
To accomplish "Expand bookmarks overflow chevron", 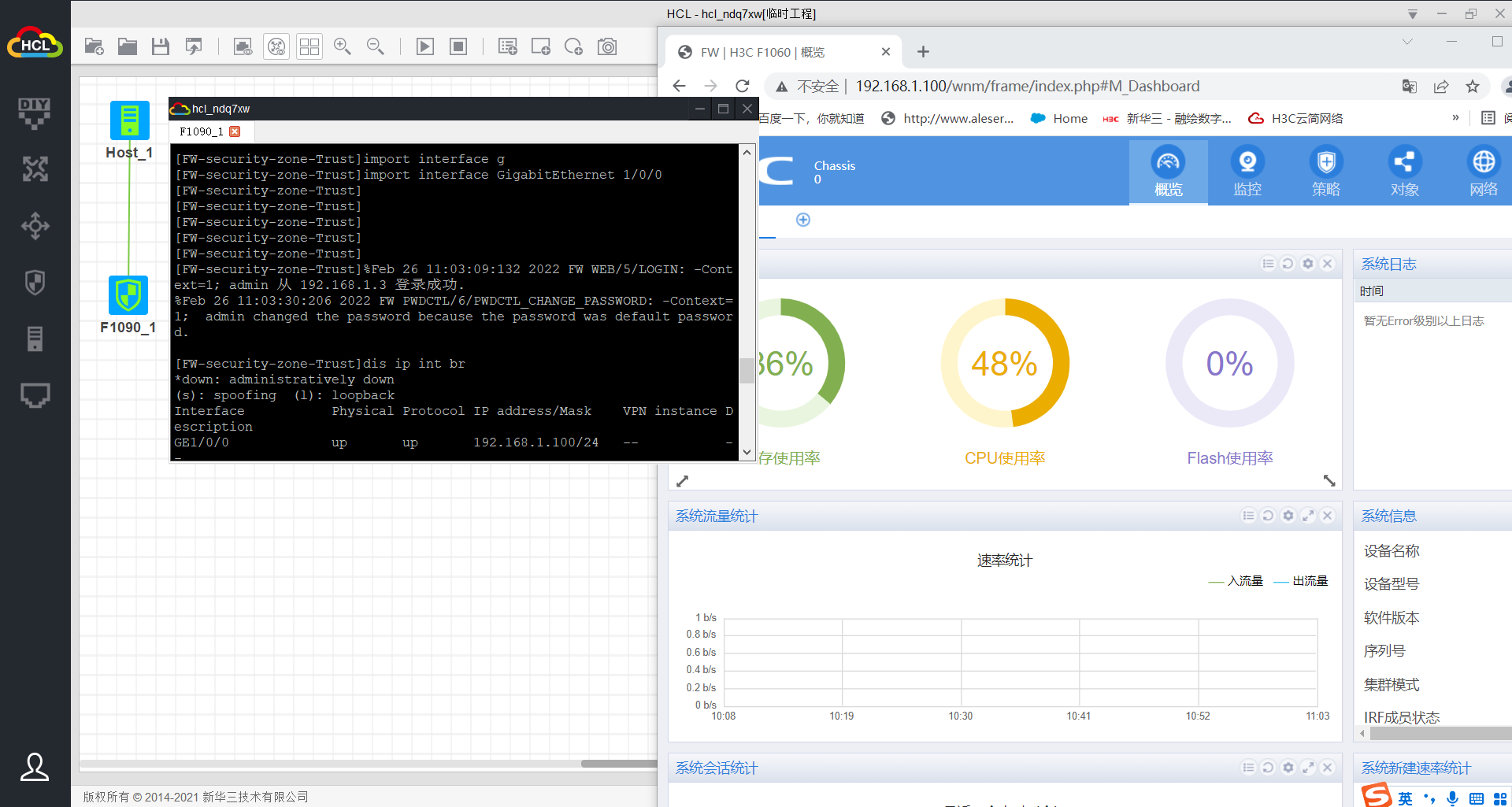I will click(1455, 118).
